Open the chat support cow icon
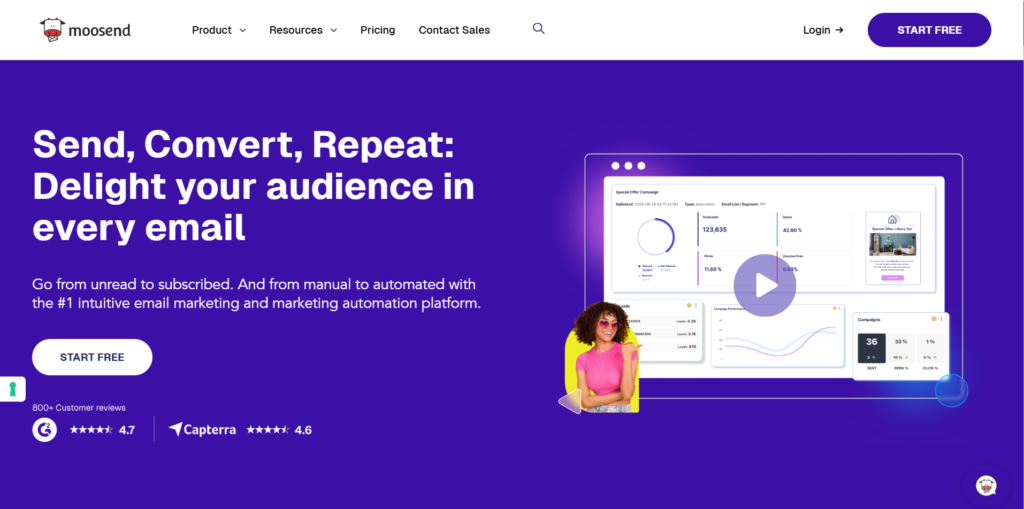The height and width of the screenshot is (509, 1024). coord(986,485)
